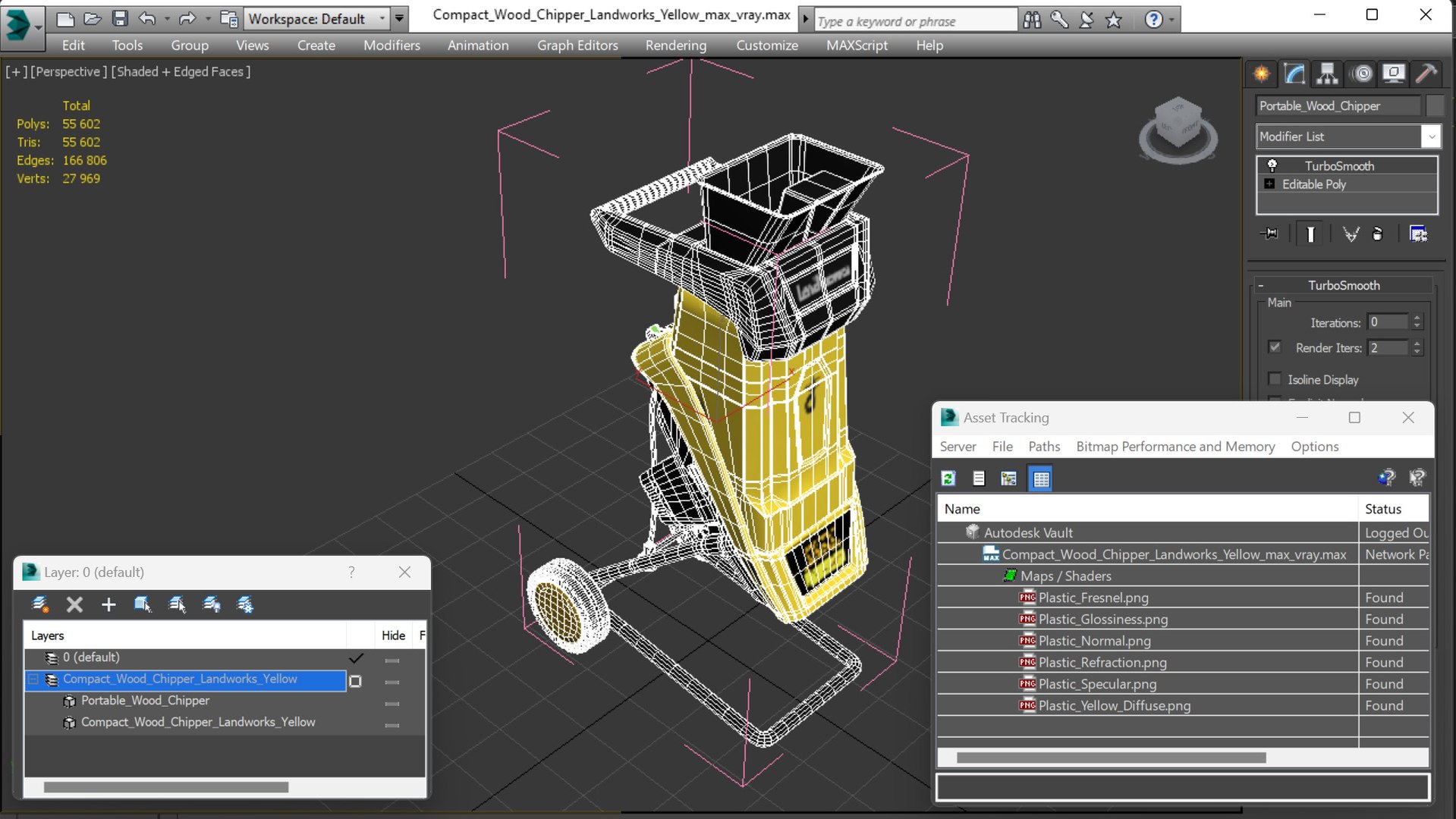Switch Asset Tracking to table view
The image size is (1456, 819).
coord(1040,479)
